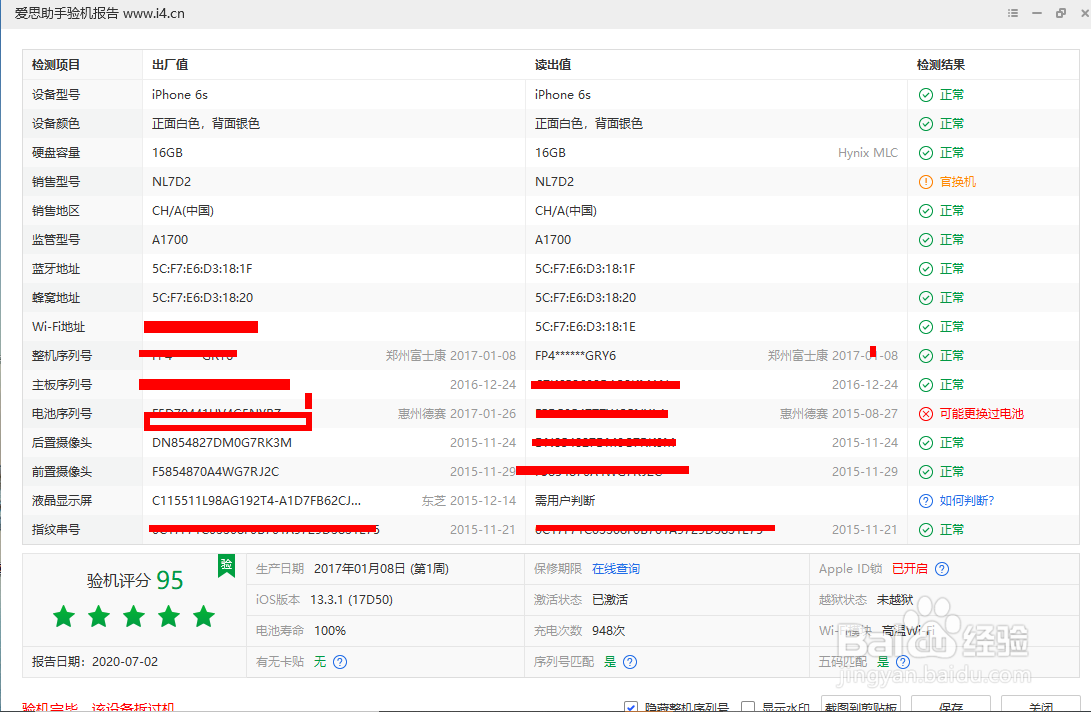This screenshot has height=712, width=1091.
Task: Click the check icon in 指纹串号 row
Action: click(925, 530)
